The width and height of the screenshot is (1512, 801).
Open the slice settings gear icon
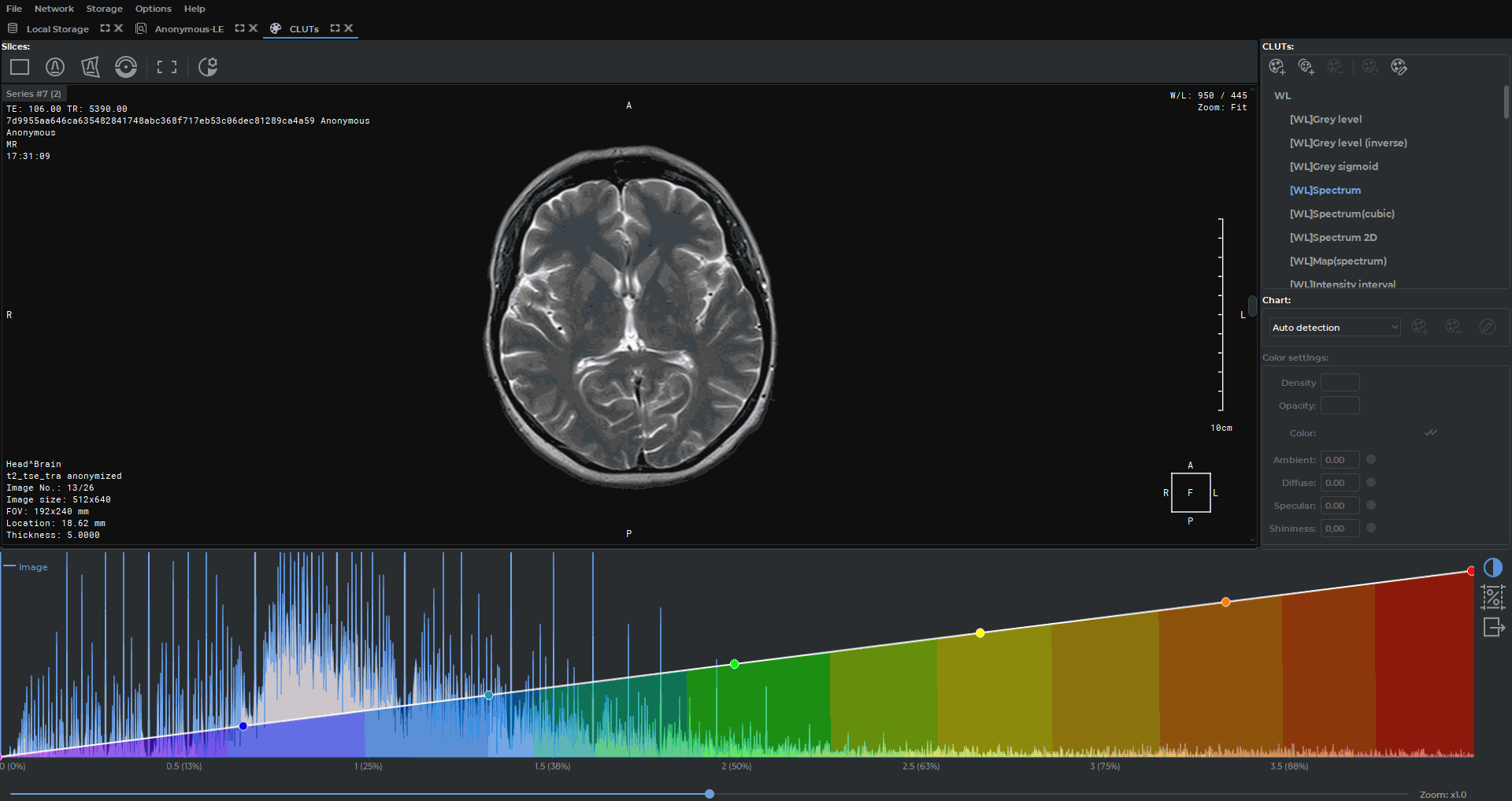click(x=208, y=67)
